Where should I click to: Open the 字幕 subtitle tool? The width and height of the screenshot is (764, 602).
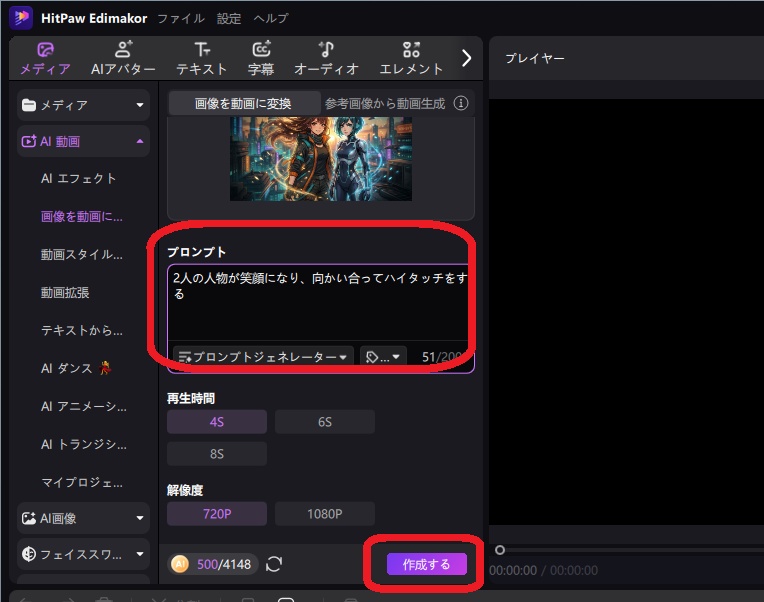[x=261, y=58]
